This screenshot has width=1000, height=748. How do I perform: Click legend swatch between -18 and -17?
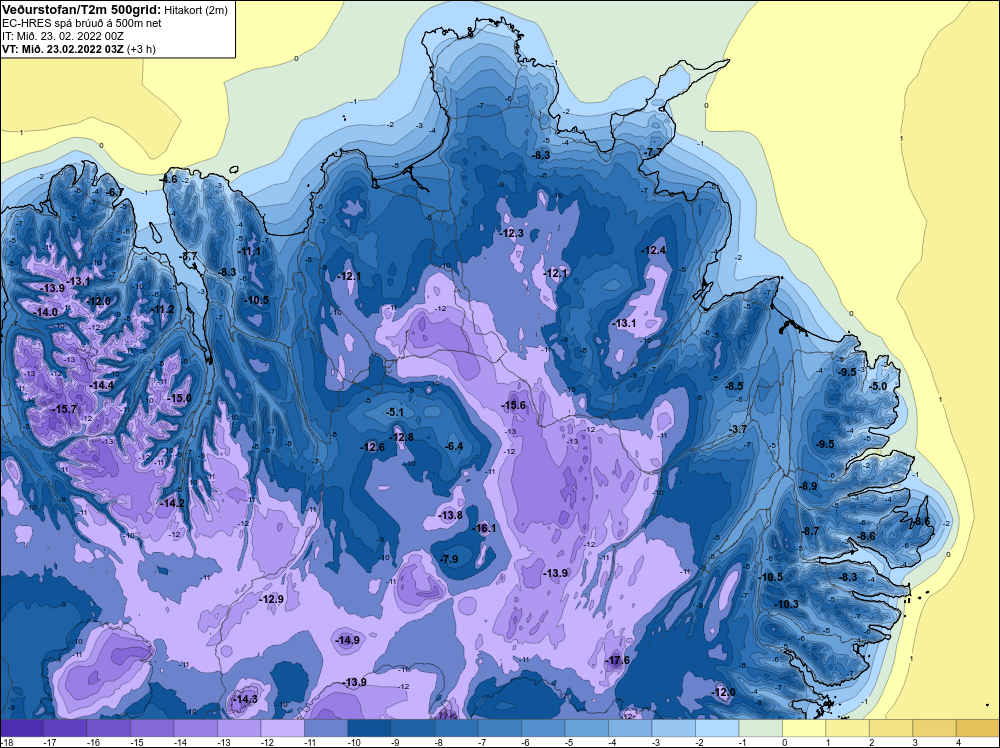22,728
